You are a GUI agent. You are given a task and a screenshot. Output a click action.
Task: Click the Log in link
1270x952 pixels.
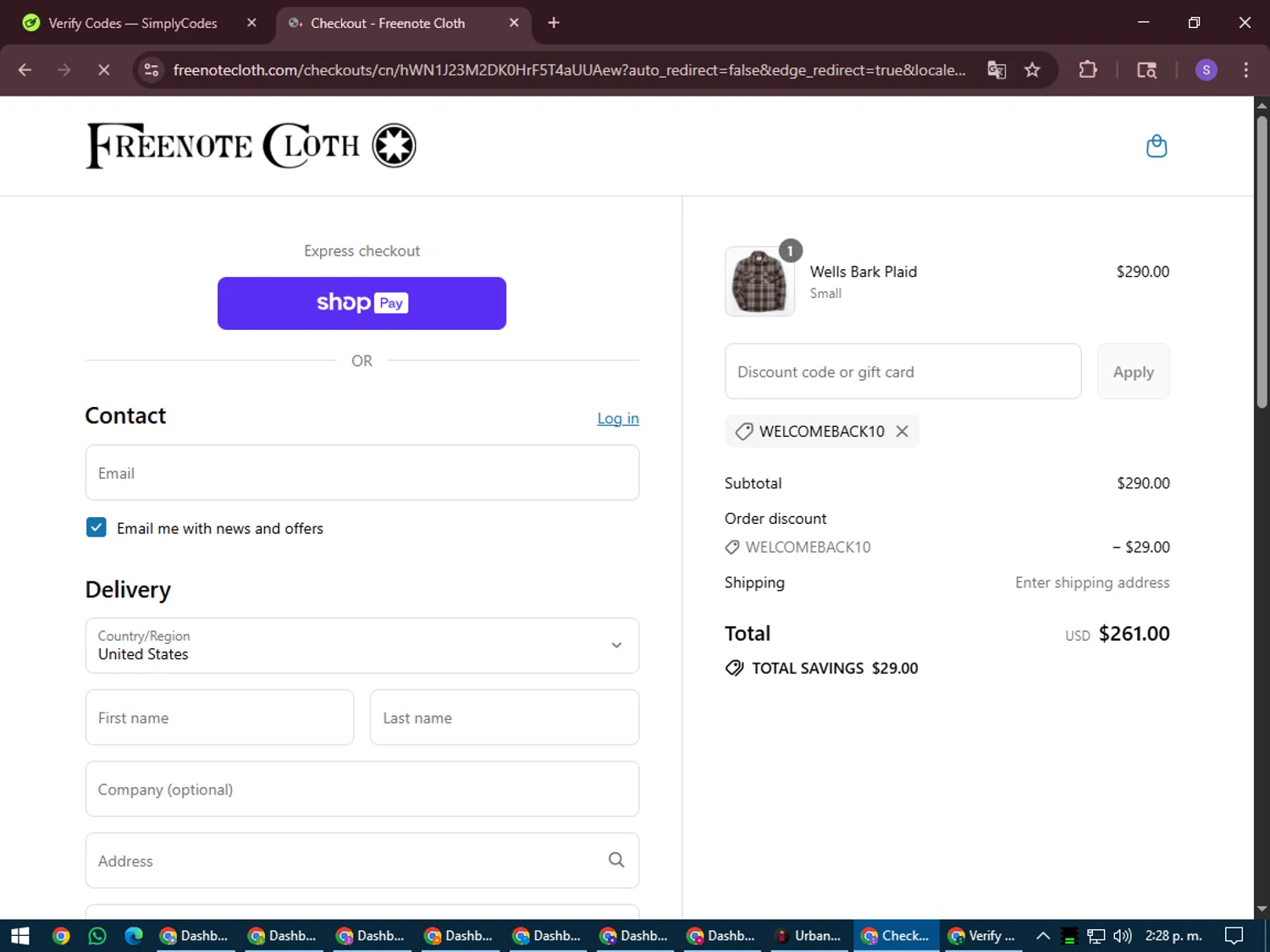point(618,418)
